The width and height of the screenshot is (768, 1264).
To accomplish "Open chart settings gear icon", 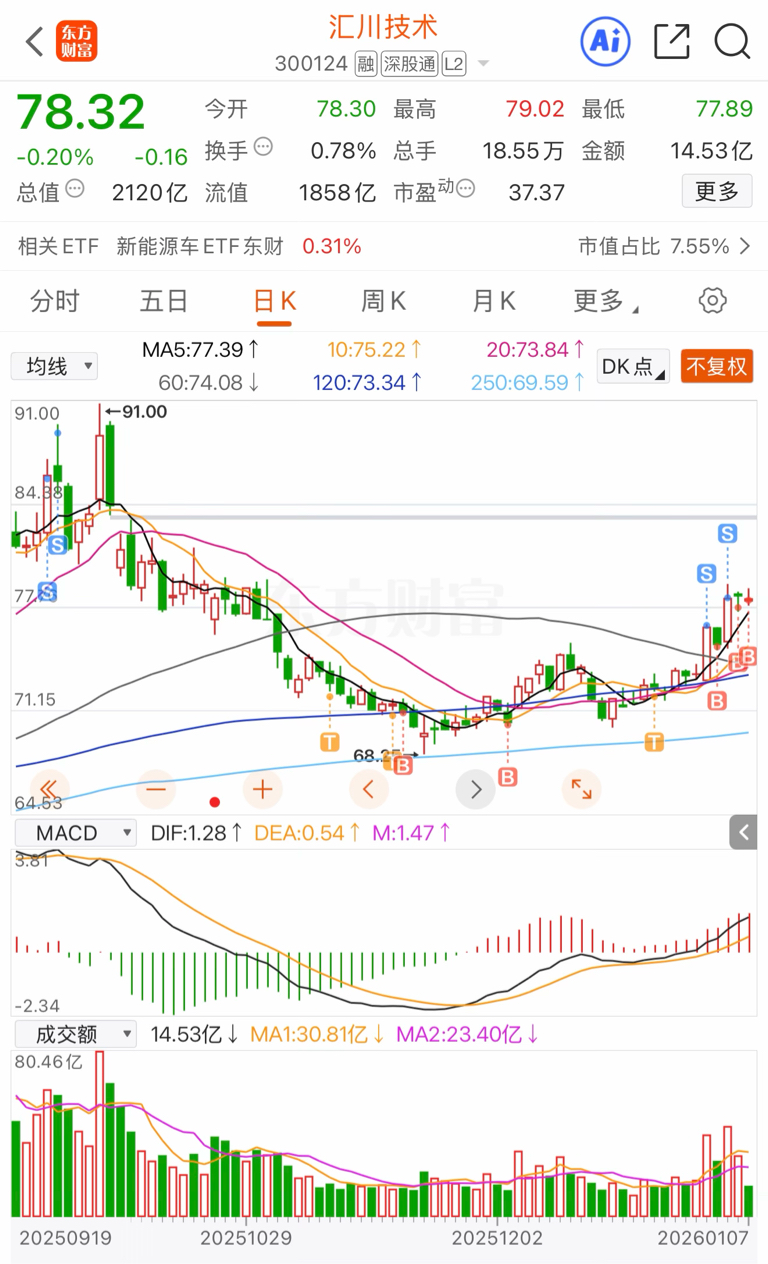I will 712,300.
